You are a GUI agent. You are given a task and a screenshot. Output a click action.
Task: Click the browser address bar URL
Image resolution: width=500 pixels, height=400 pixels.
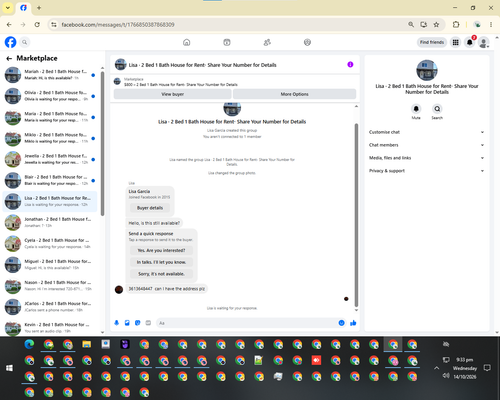point(118,25)
